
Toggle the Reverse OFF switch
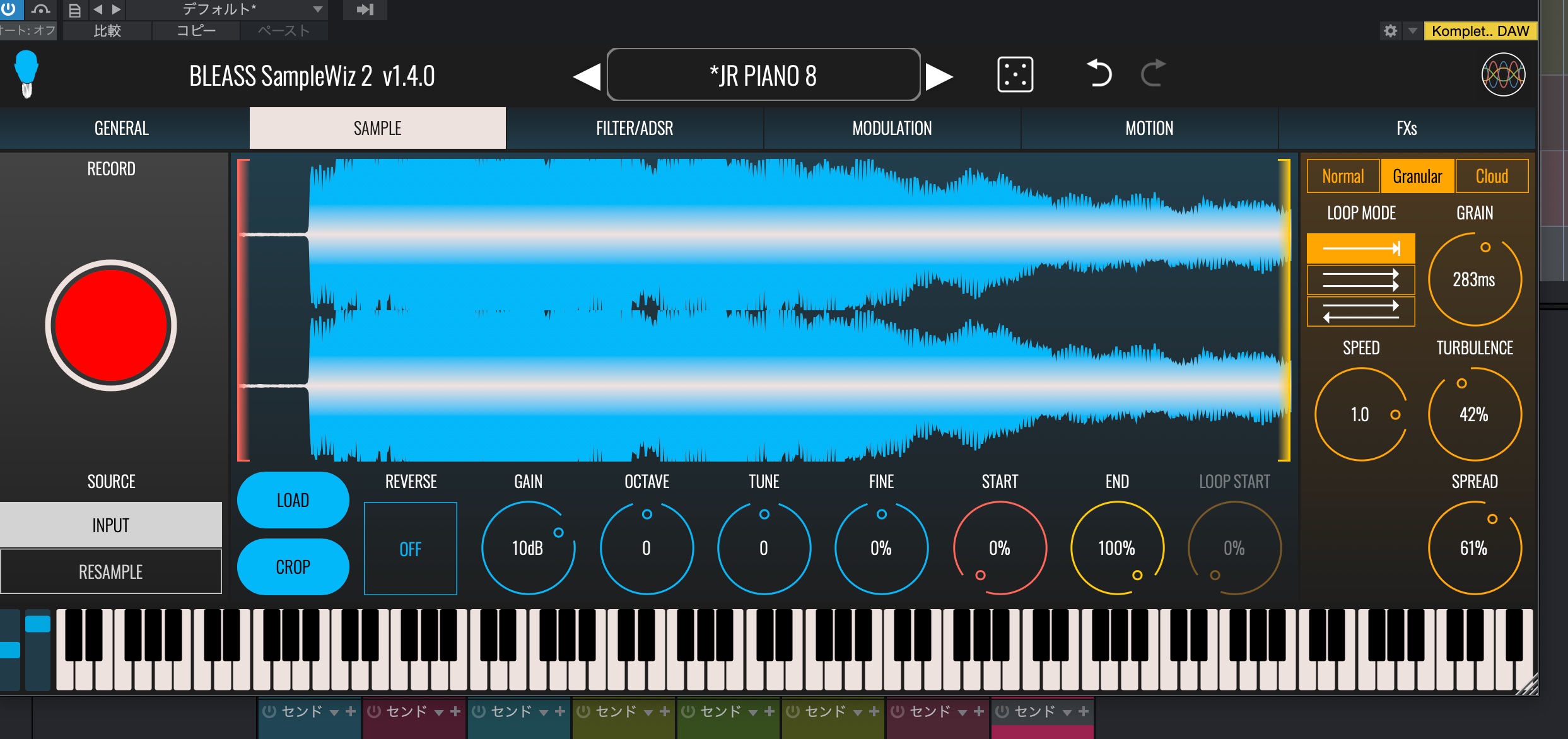[411, 549]
